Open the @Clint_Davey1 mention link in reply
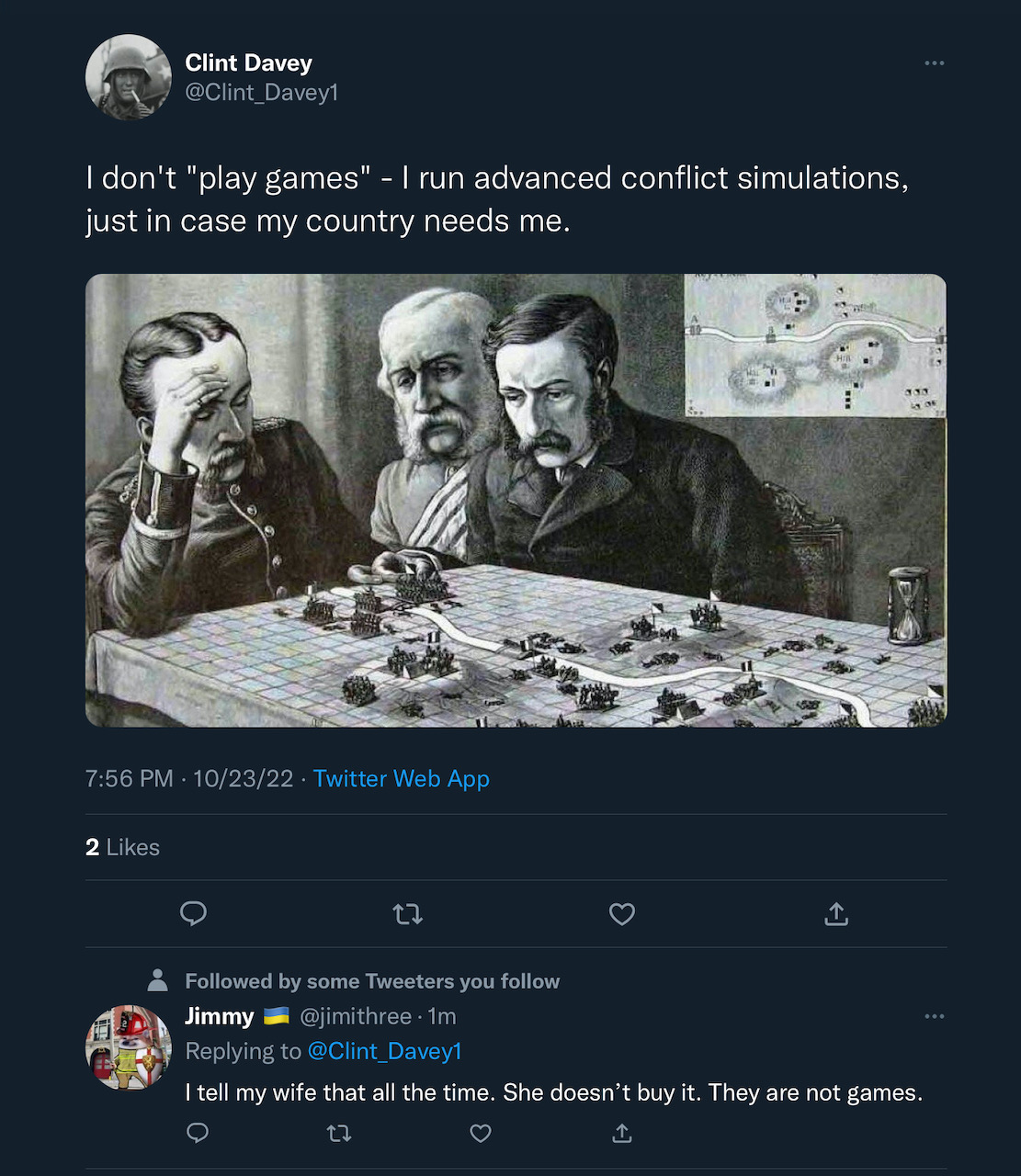 384,1051
